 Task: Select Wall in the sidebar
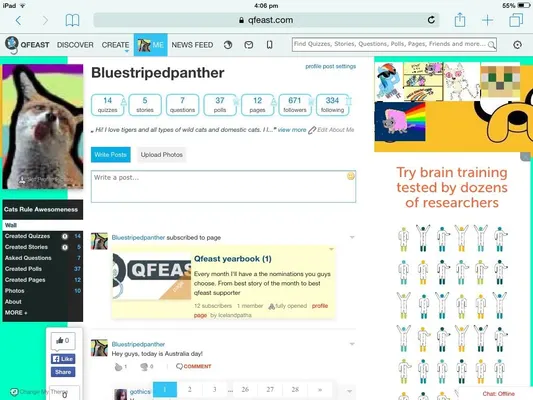(x=43, y=225)
